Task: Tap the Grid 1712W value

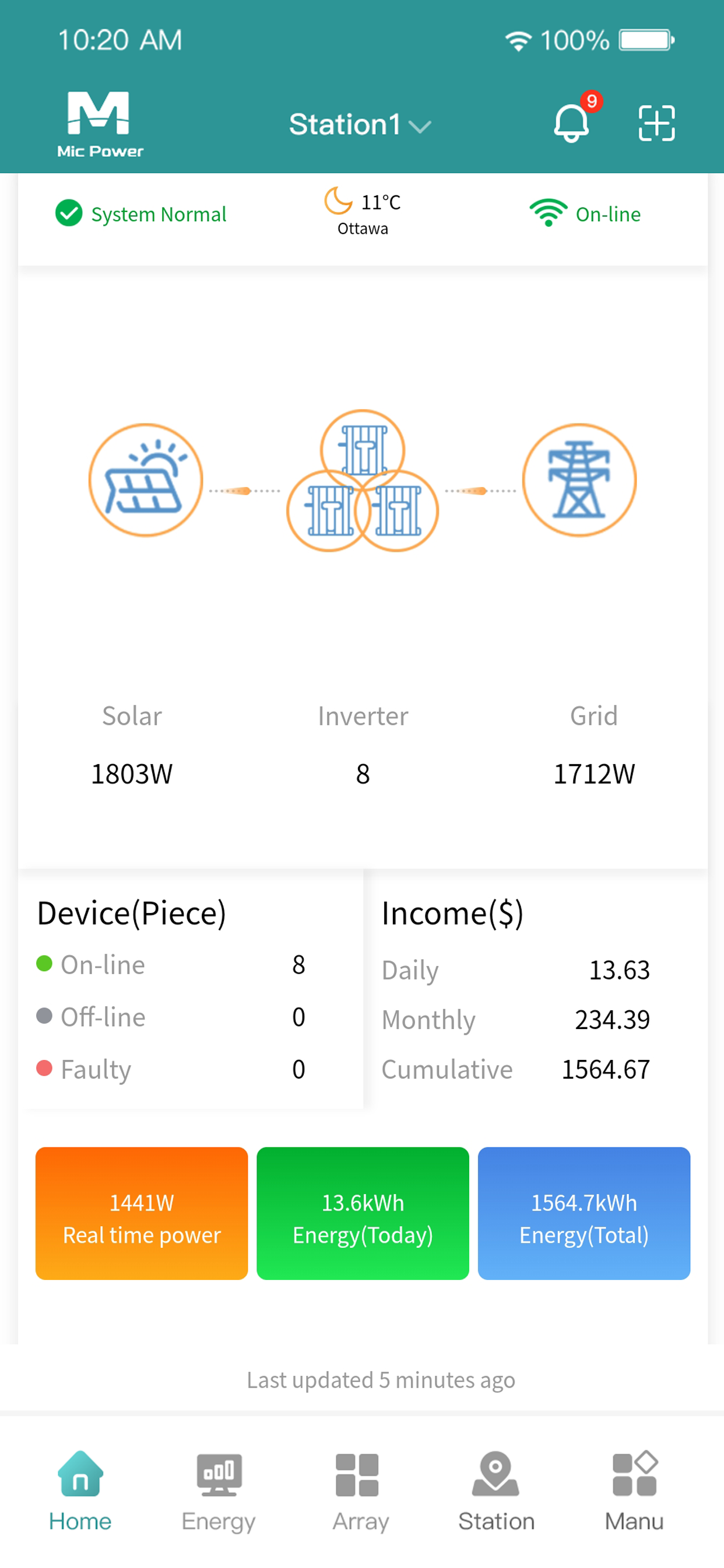Action: (594, 774)
